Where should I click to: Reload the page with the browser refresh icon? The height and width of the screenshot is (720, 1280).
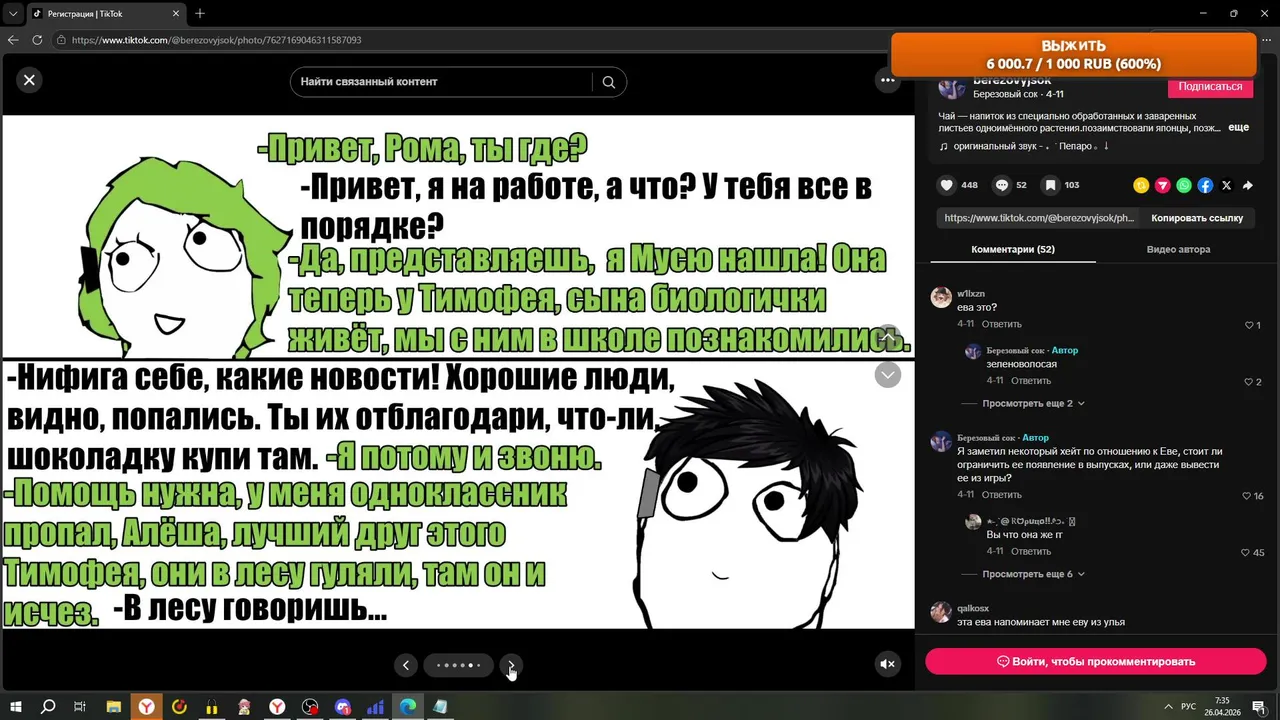(x=37, y=40)
